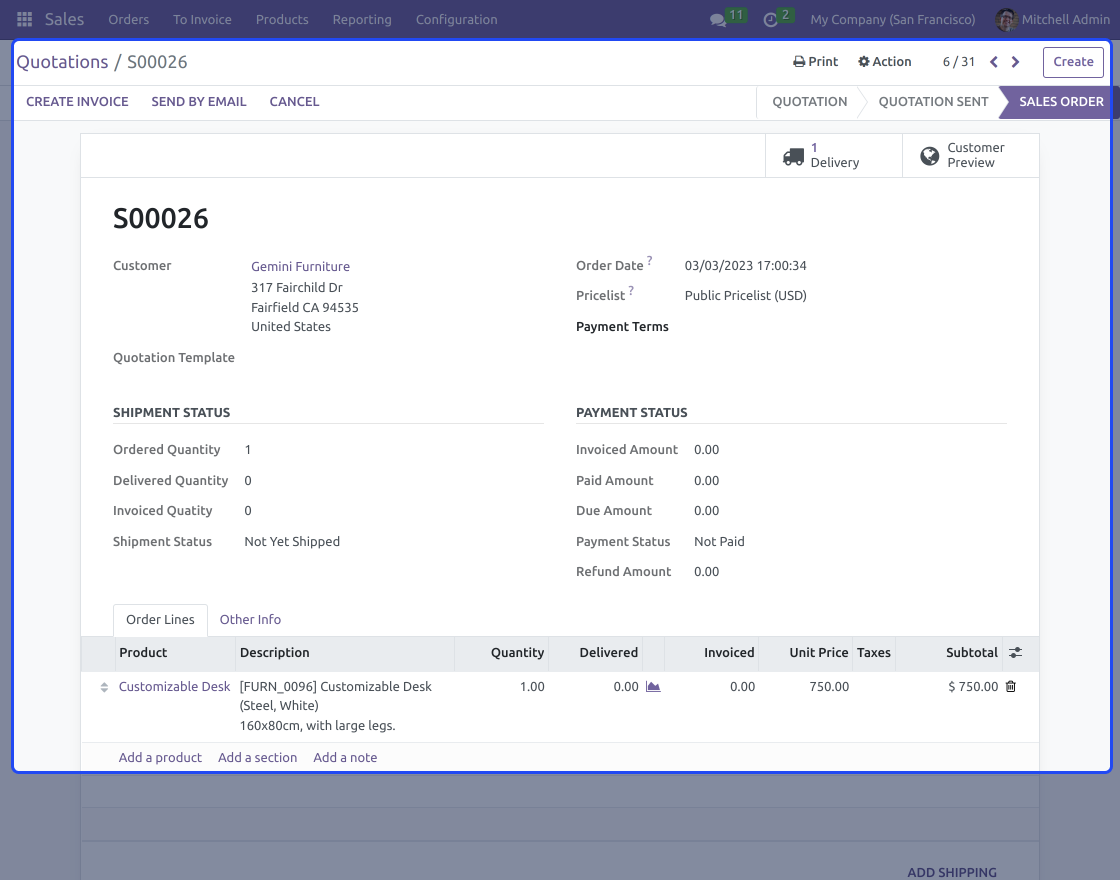Click the Quotation status stage
This screenshot has height=880, width=1120.
809,101
